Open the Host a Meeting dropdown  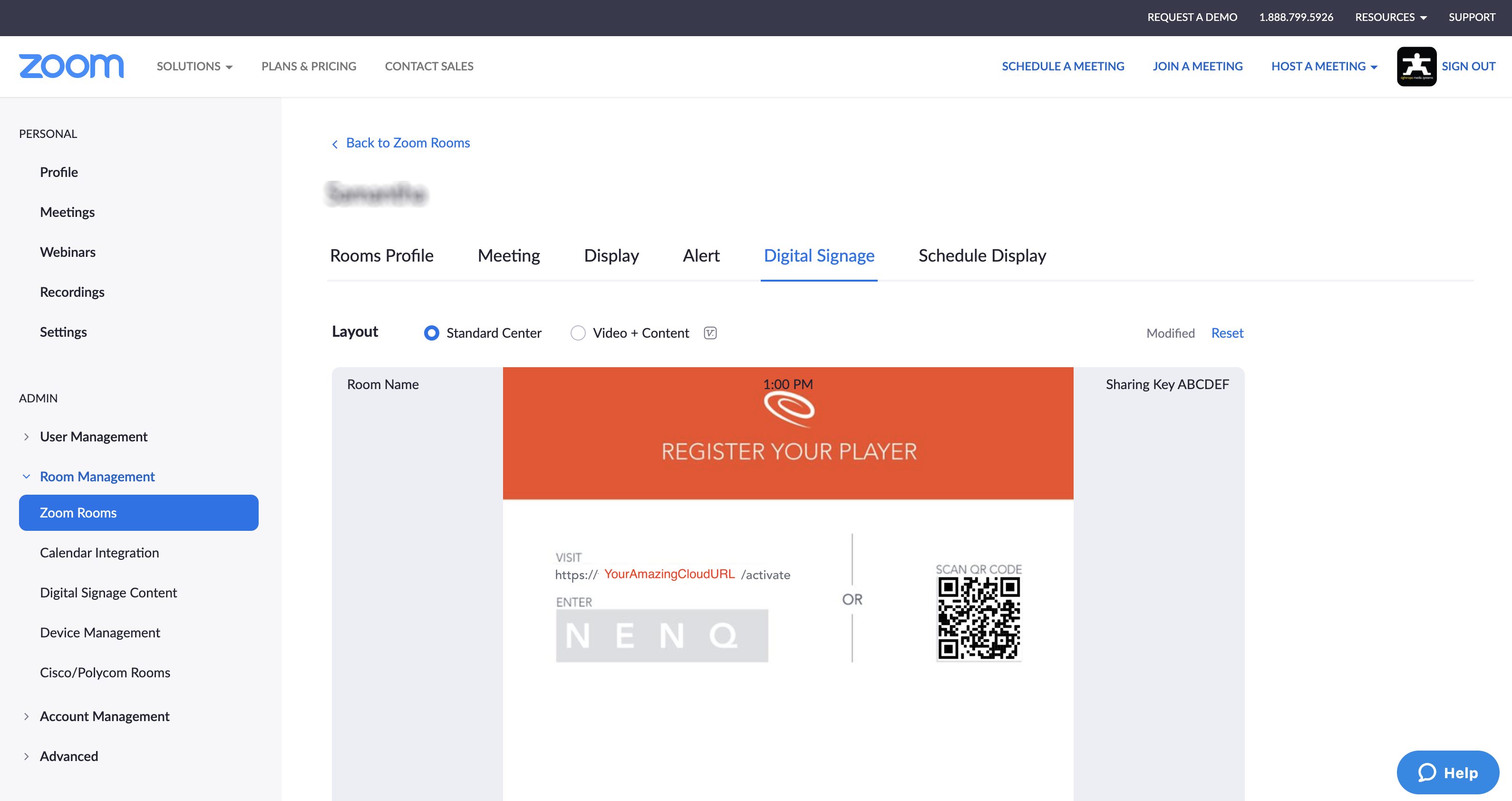[1324, 67]
